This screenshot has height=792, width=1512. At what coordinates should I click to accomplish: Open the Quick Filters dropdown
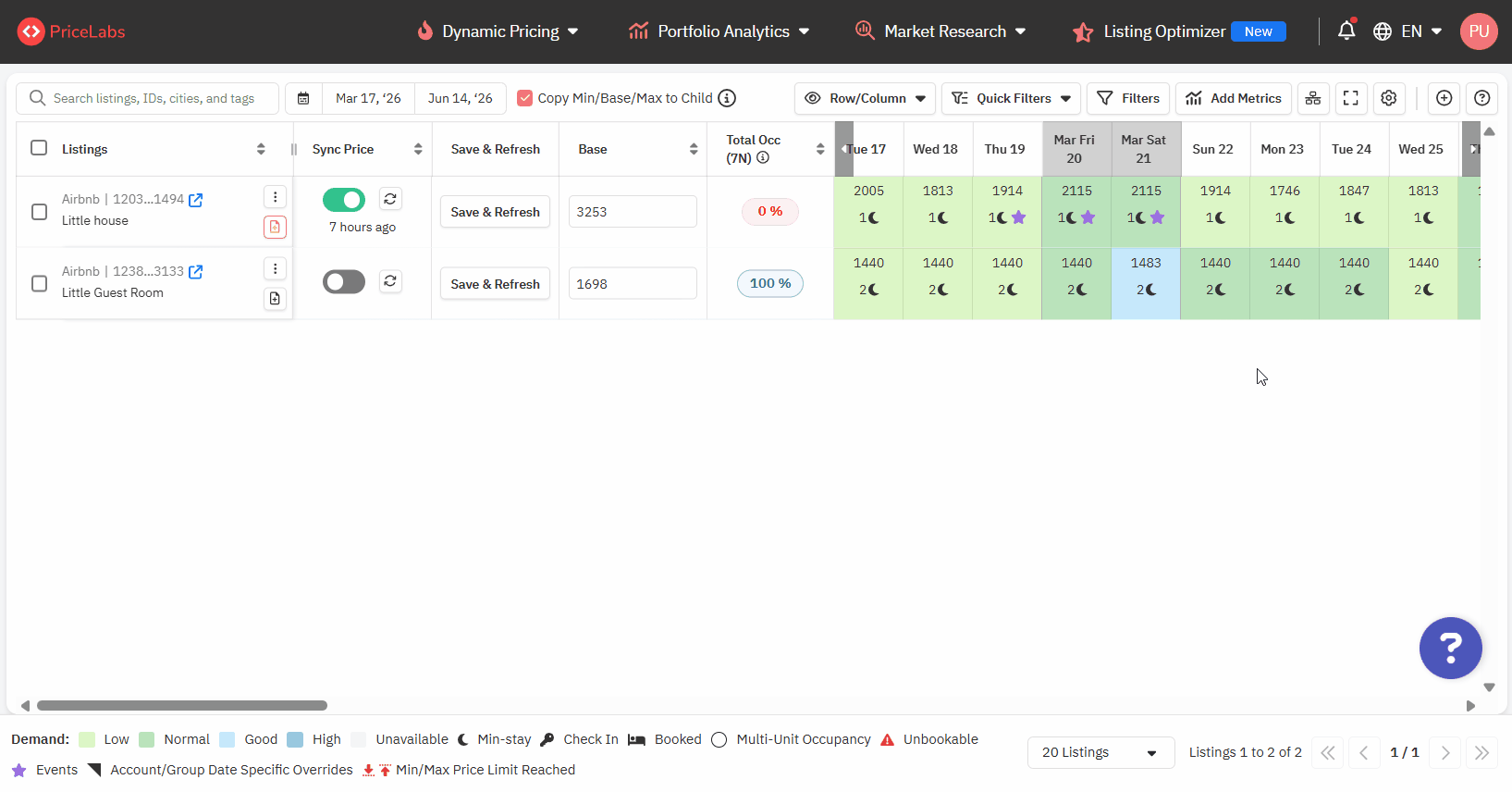point(1011,98)
